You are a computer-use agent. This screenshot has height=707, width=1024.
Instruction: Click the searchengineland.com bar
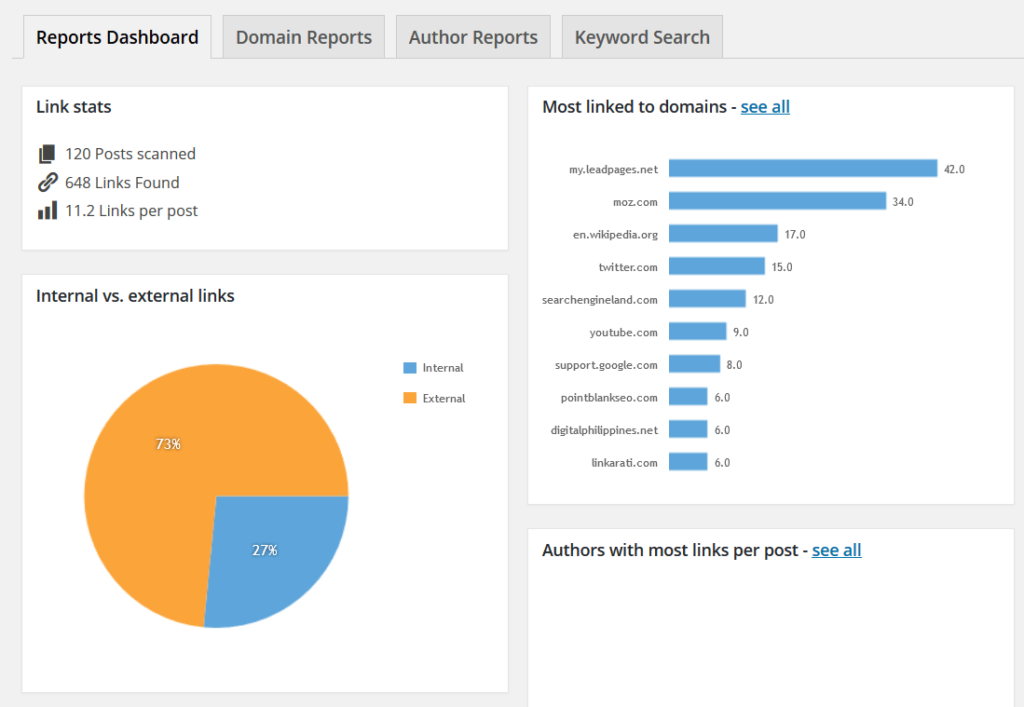[707, 299]
